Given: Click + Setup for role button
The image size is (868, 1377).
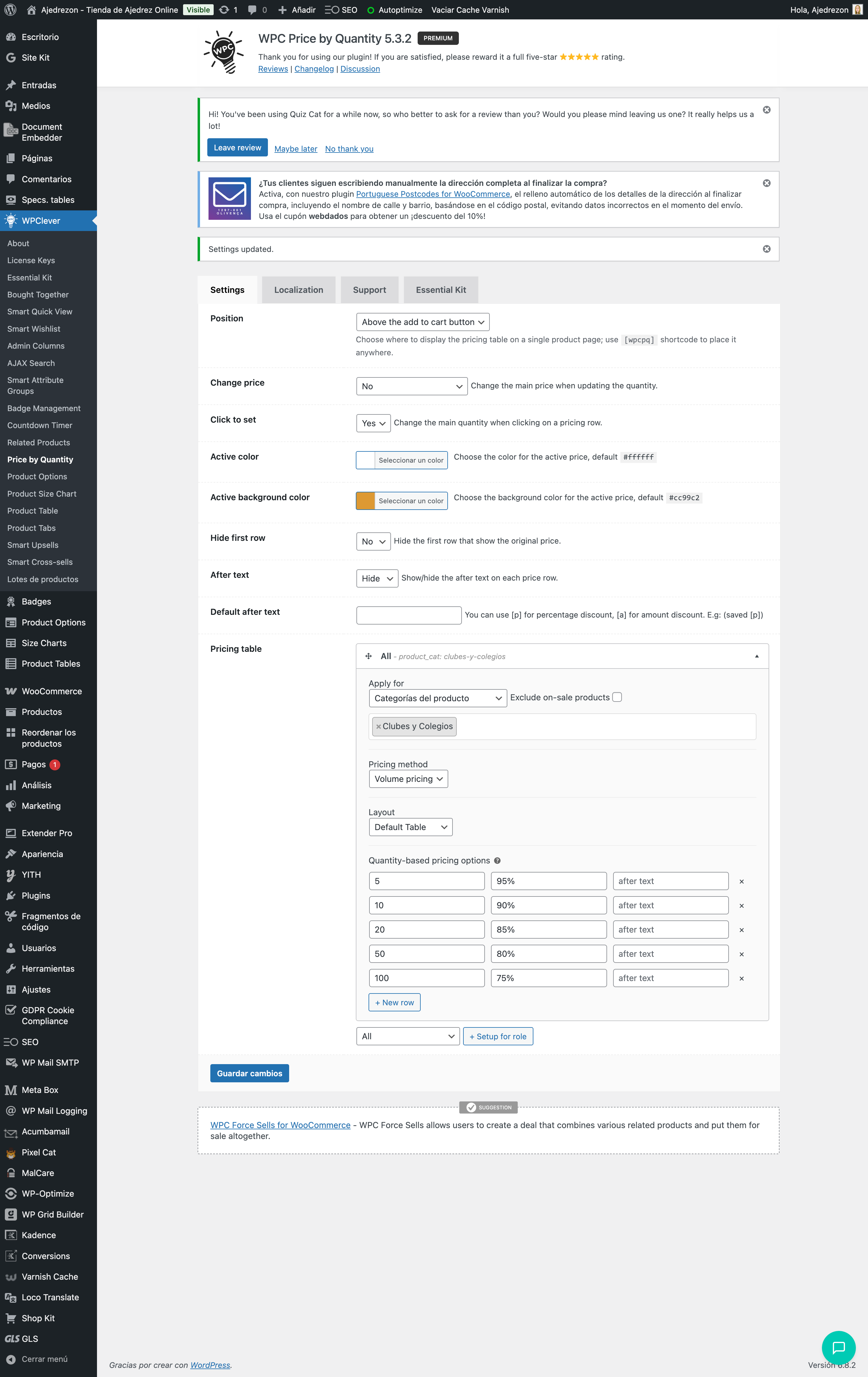Looking at the screenshot, I should [498, 1036].
